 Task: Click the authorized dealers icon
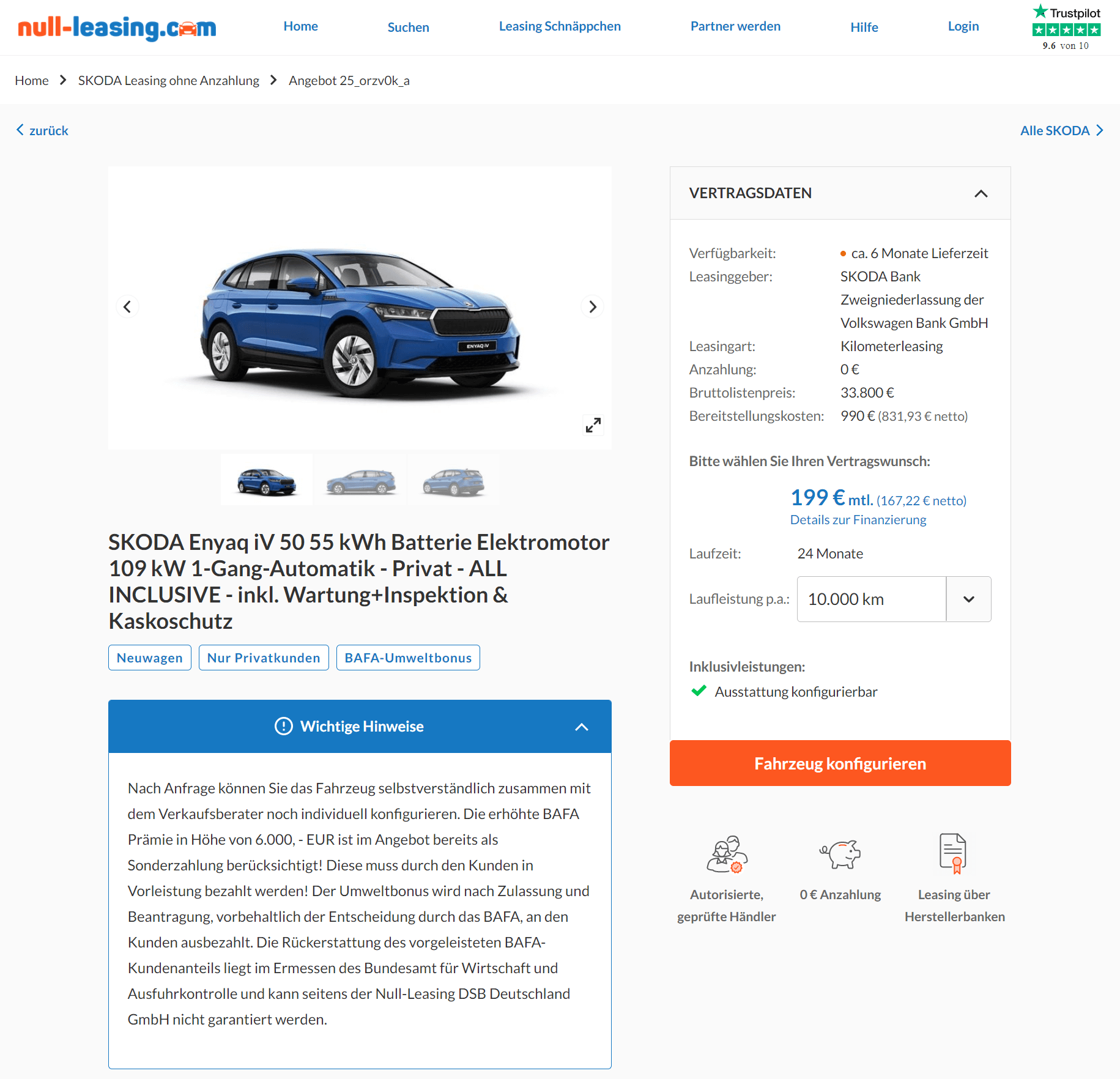tap(727, 854)
